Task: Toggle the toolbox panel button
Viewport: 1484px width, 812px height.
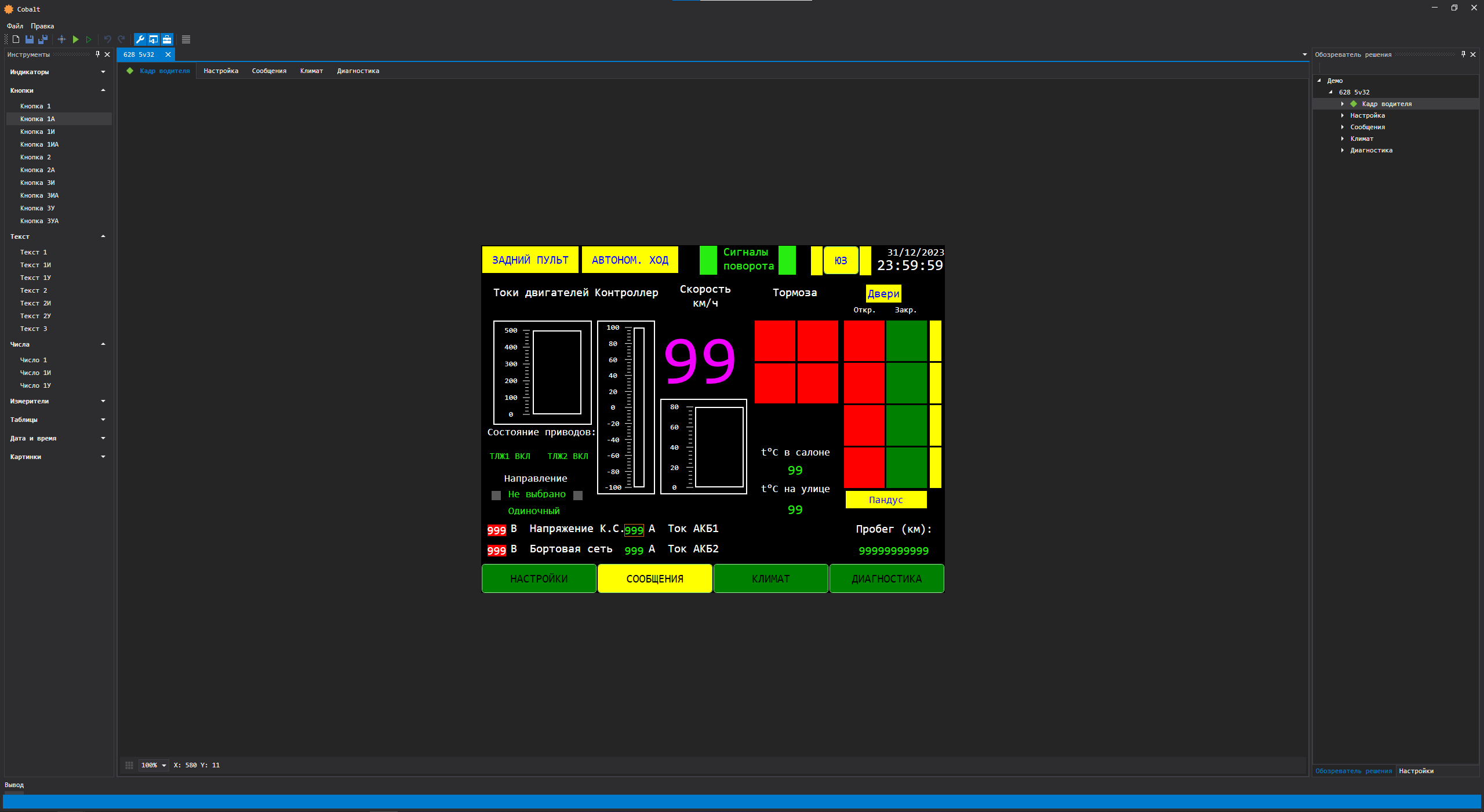Action: [167, 39]
